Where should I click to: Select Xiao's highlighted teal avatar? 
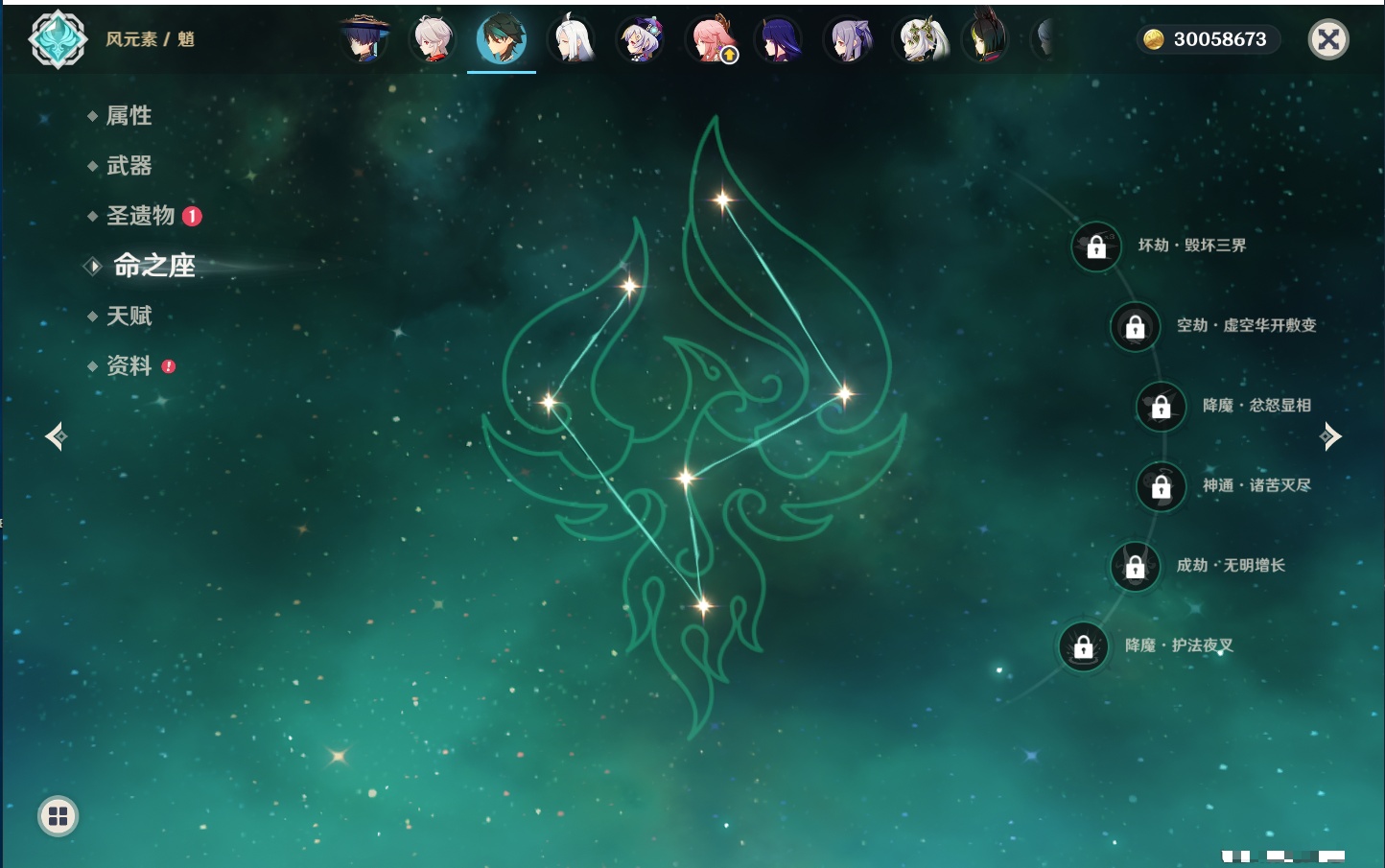coord(502,38)
